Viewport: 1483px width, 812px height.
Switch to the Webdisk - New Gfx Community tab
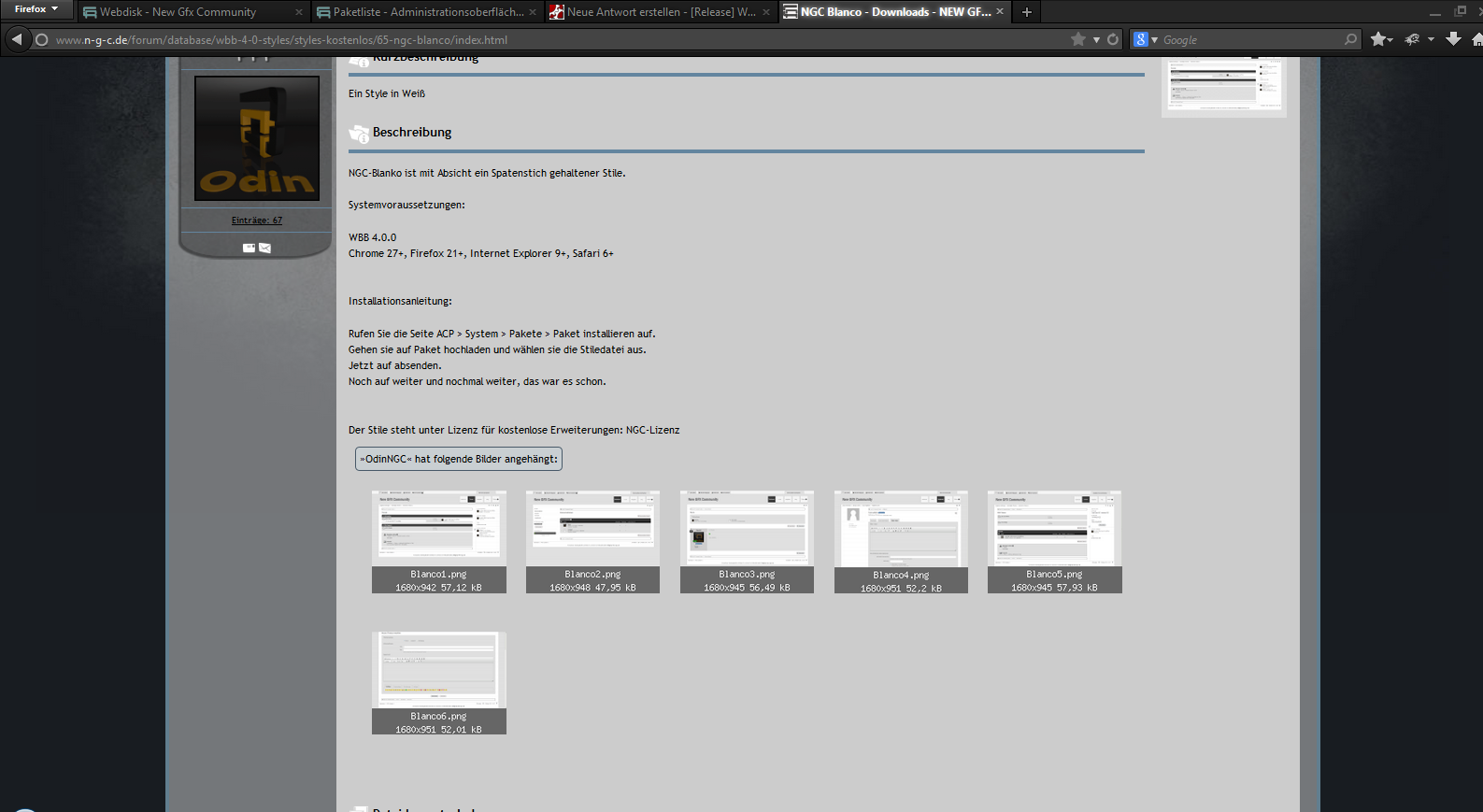click(178, 12)
